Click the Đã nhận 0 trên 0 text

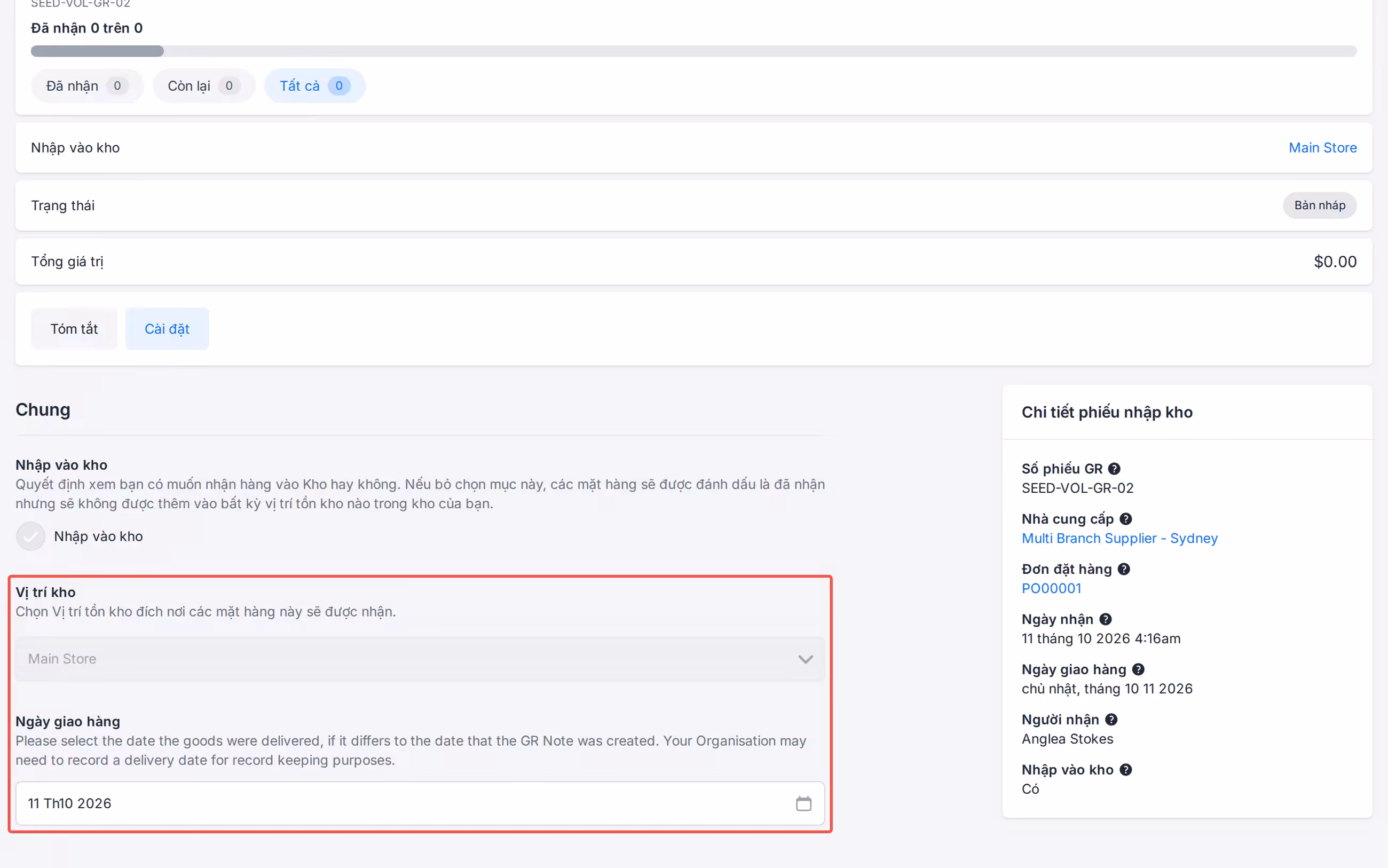click(x=86, y=28)
